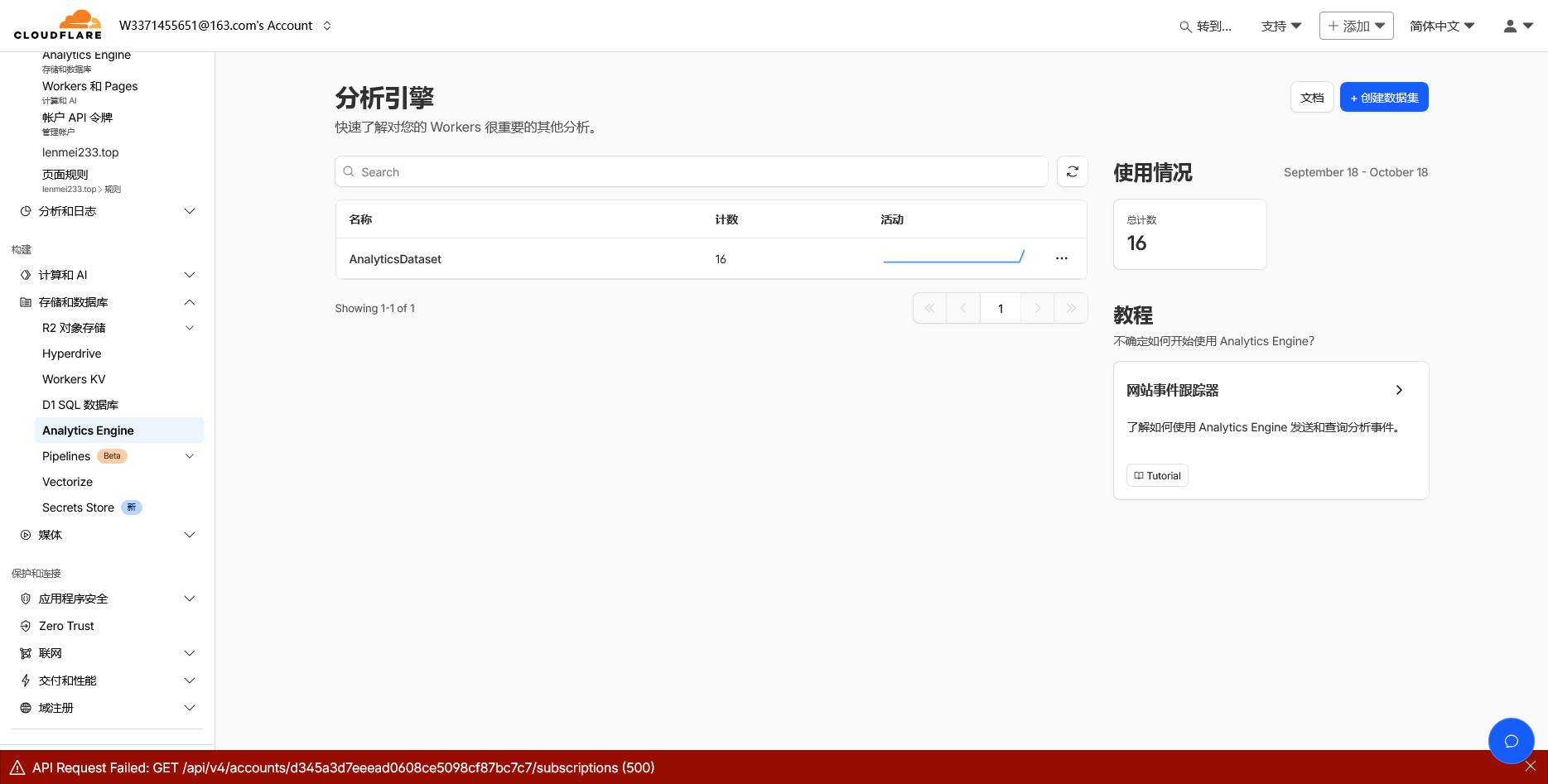This screenshot has width=1548, height=784.
Task: Open the 文档 documentation link
Action: pyautogui.click(x=1311, y=97)
